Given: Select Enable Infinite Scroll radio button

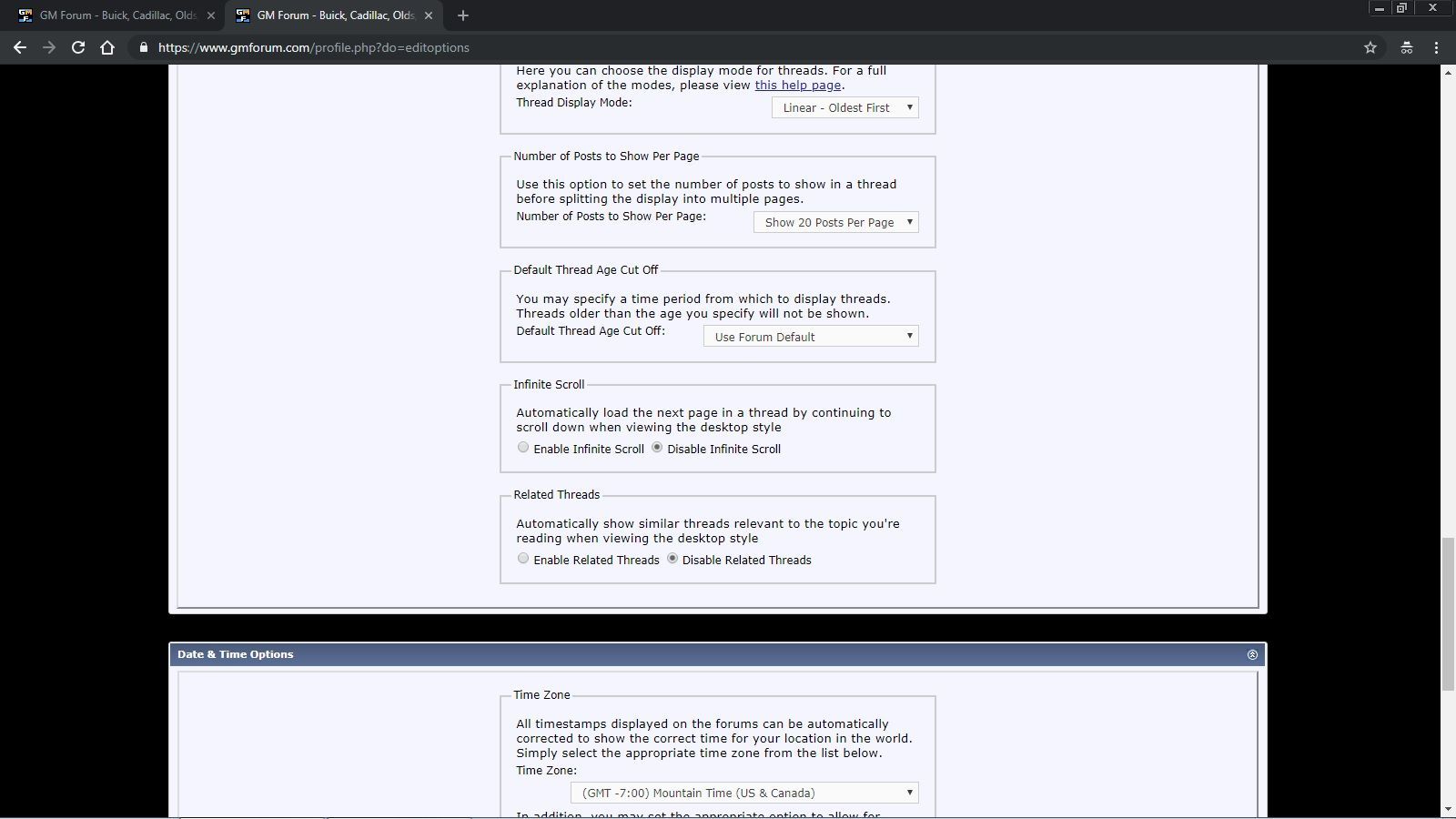Looking at the screenshot, I should tap(523, 448).
